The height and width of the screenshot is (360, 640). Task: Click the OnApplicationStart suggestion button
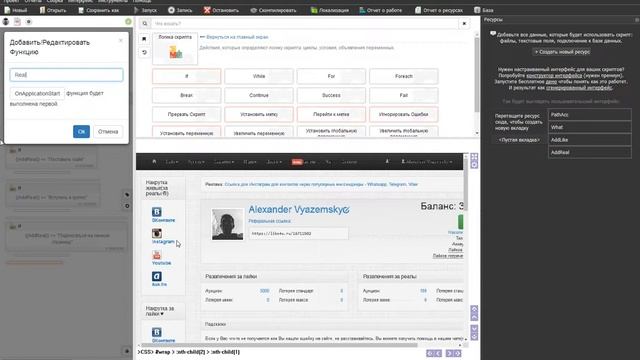(37, 93)
